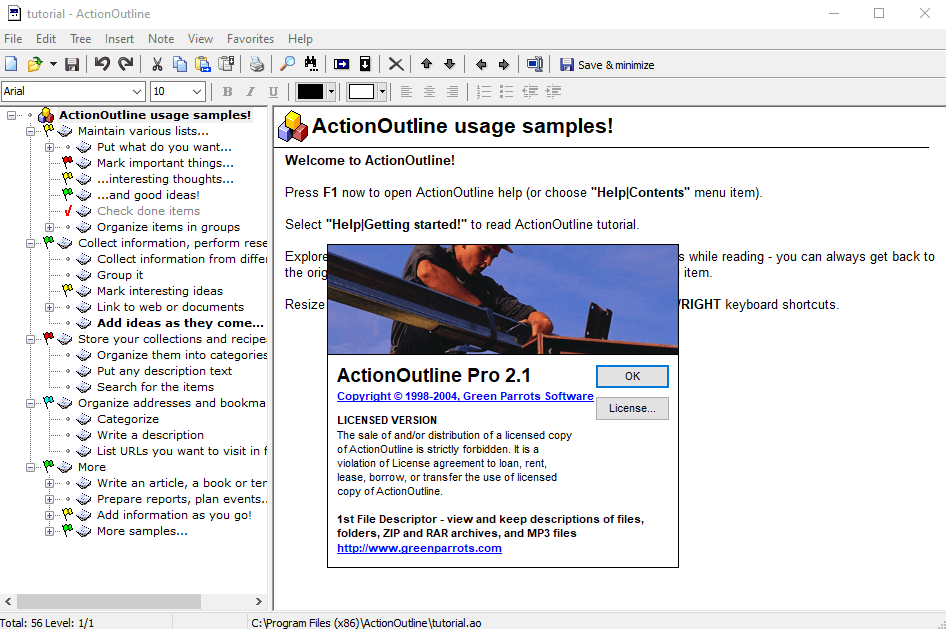This screenshot has height=629, width=946.
Task: Open the dropdown arrow next to Open icon
Action: (x=53, y=64)
